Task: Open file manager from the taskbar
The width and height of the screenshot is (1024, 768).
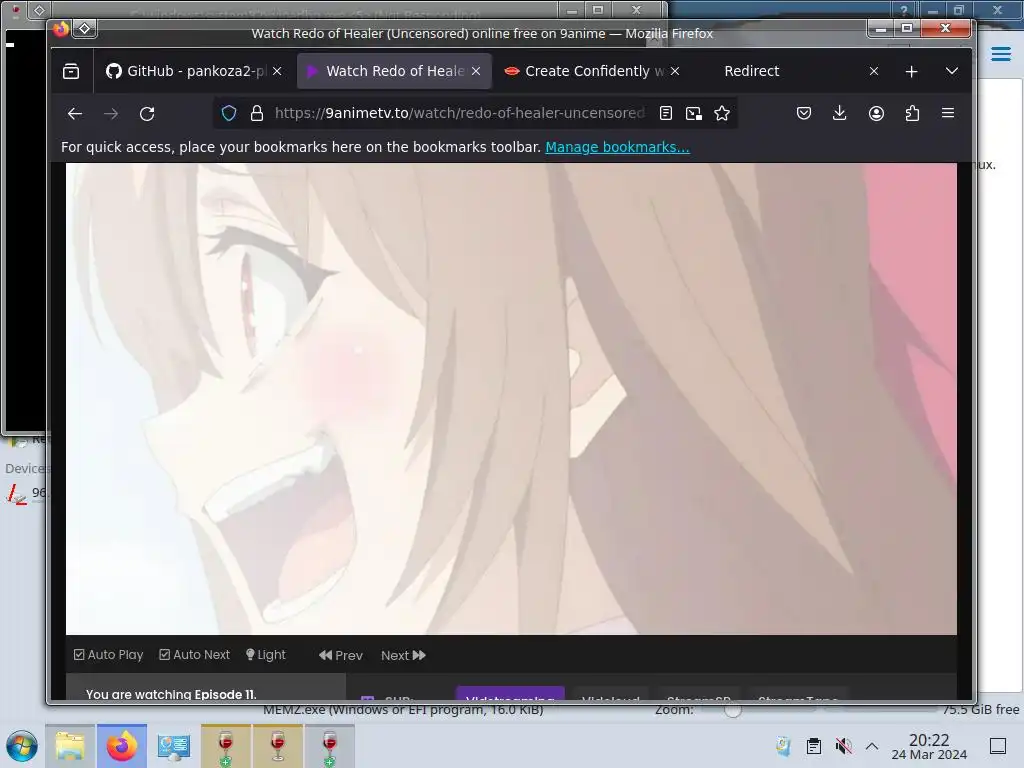Action: (70, 746)
